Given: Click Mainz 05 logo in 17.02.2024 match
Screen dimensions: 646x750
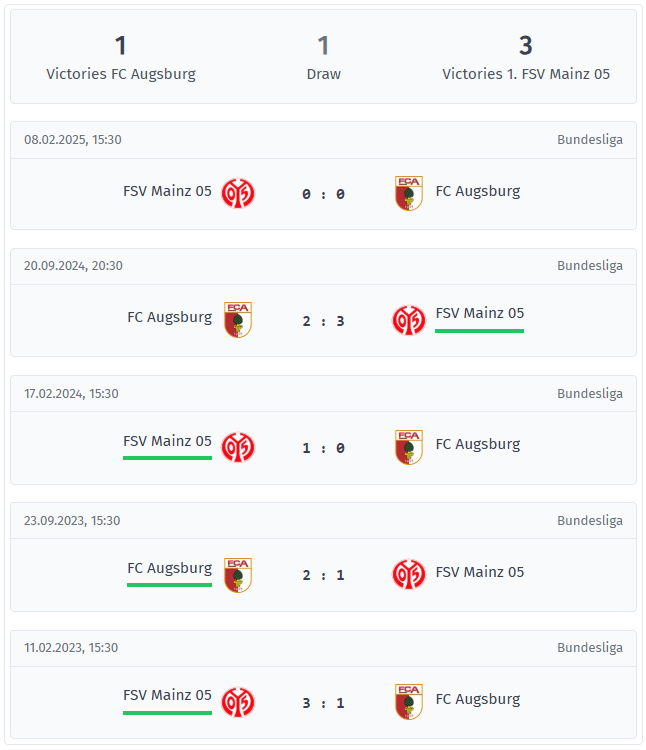Looking at the screenshot, I should click(238, 447).
